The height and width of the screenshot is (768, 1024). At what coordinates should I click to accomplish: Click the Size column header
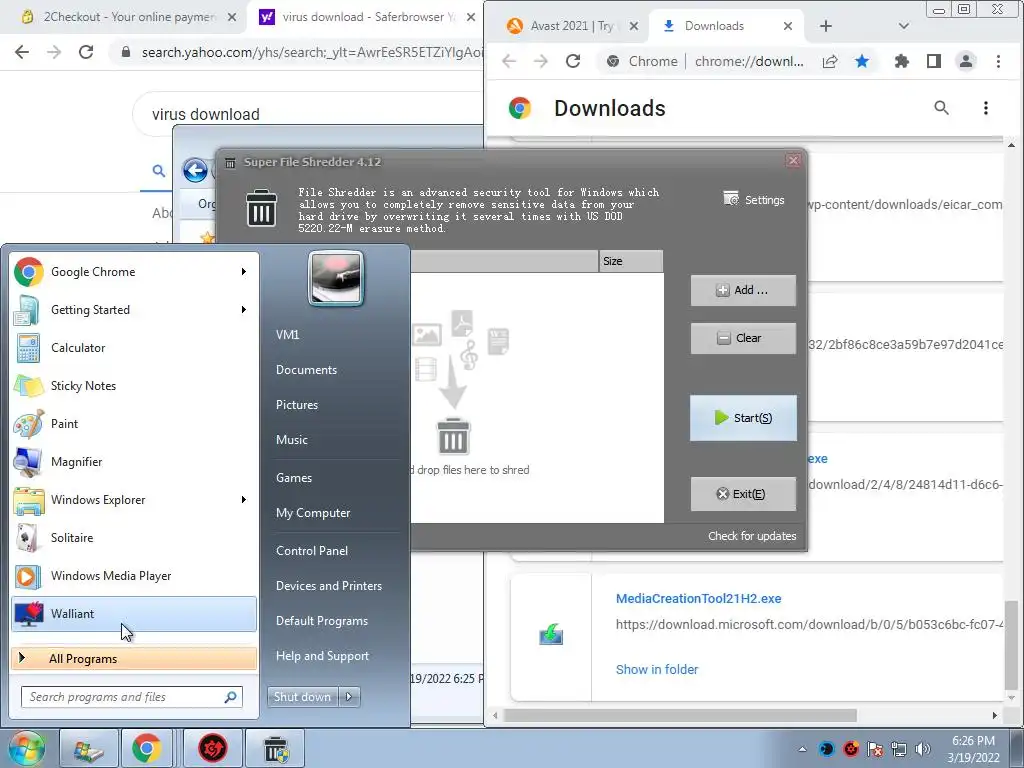click(x=630, y=261)
